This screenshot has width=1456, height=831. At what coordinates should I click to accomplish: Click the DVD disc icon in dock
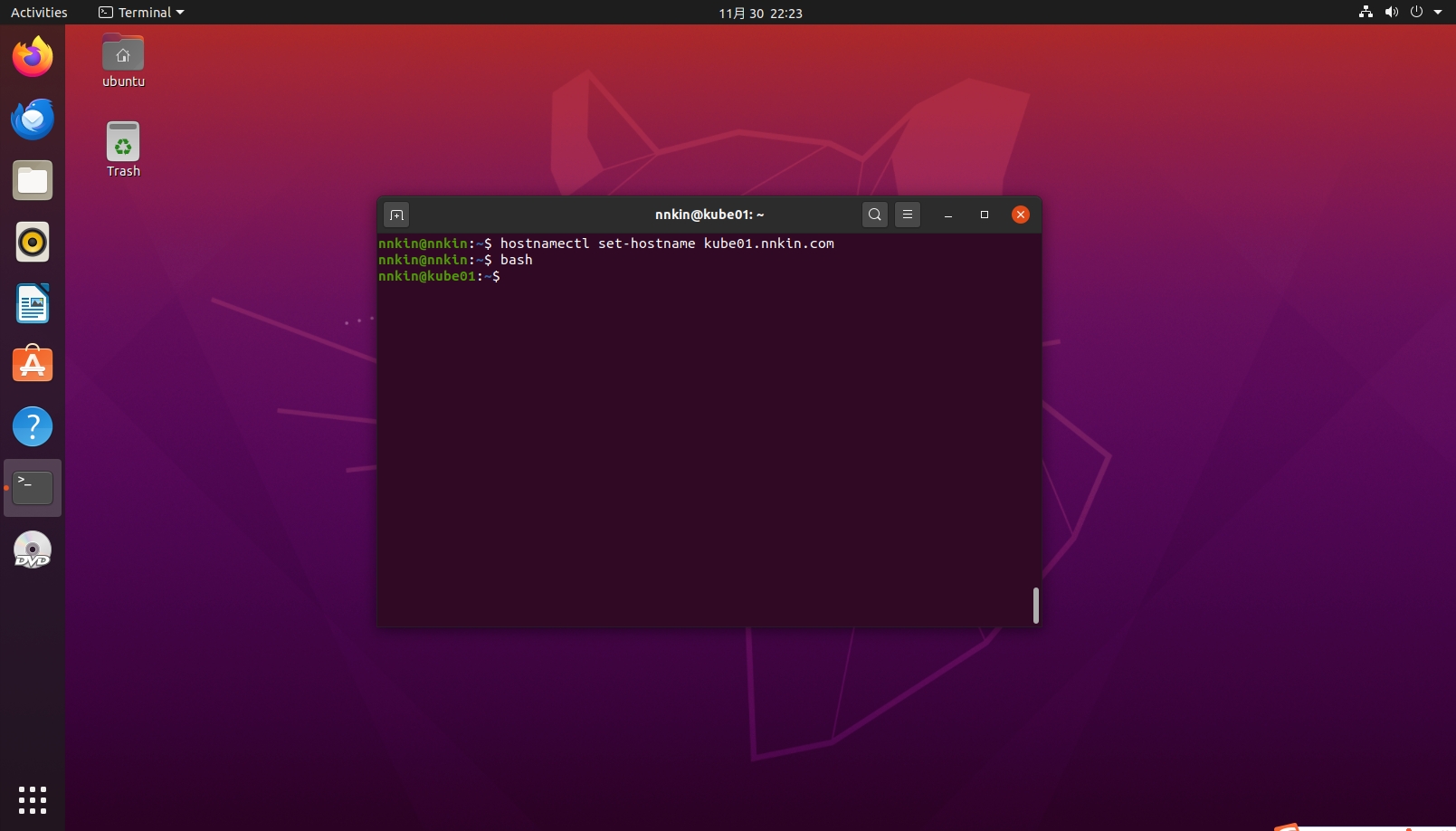tap(33, 549)
